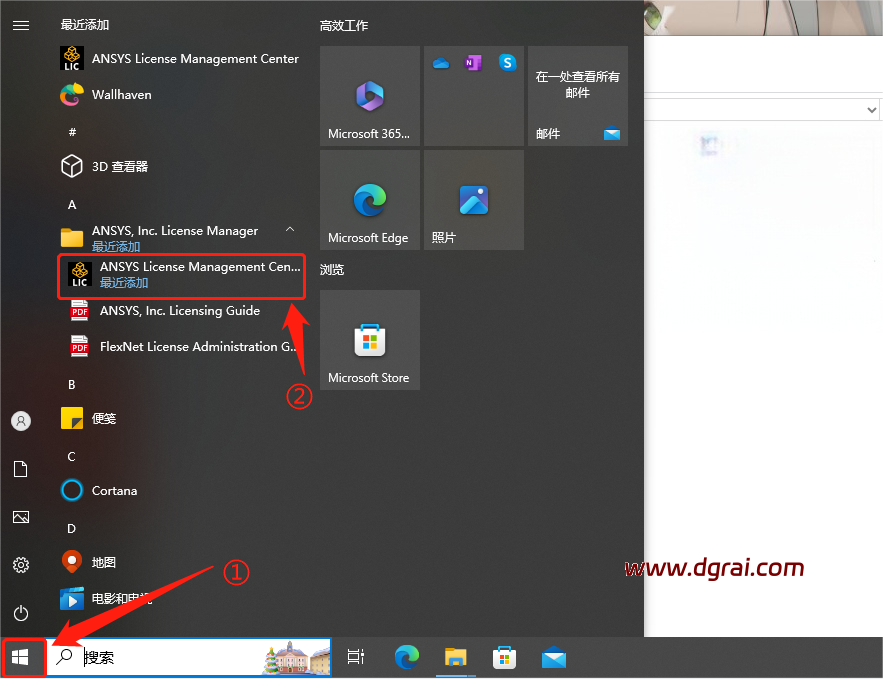This screenshot has height=679, width=883.
Task: Open the Microsoft 365 tile
Action: point(369,96)
